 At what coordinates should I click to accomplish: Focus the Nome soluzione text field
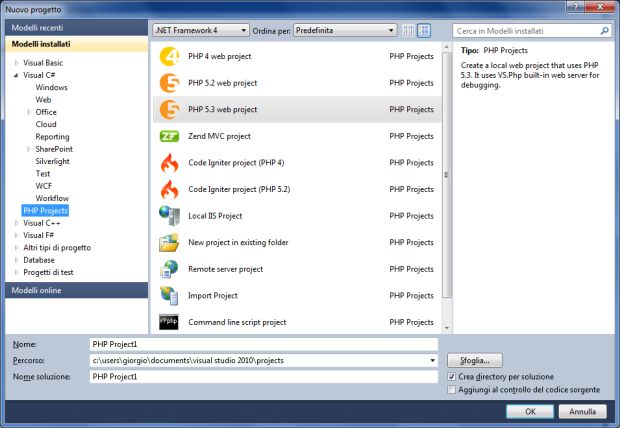(x=264, y=377)
